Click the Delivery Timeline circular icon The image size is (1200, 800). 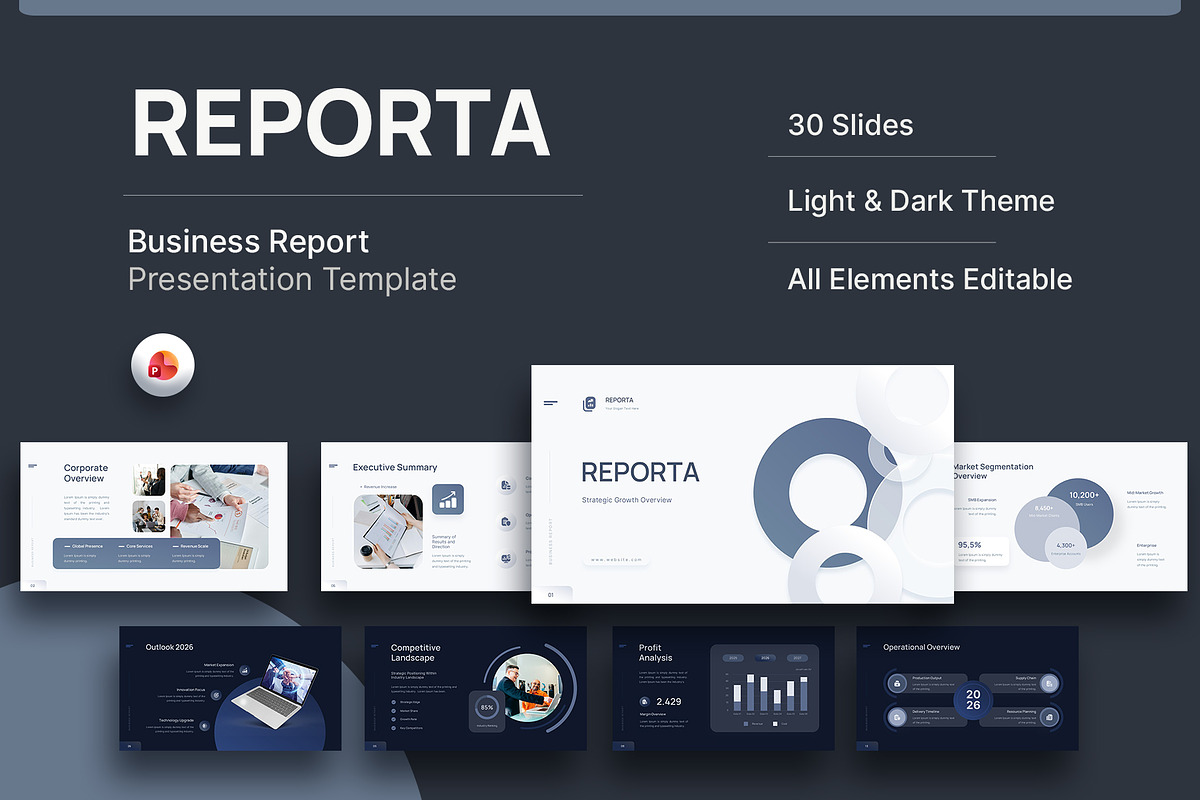pyautogui.click(x=898, y=717)
